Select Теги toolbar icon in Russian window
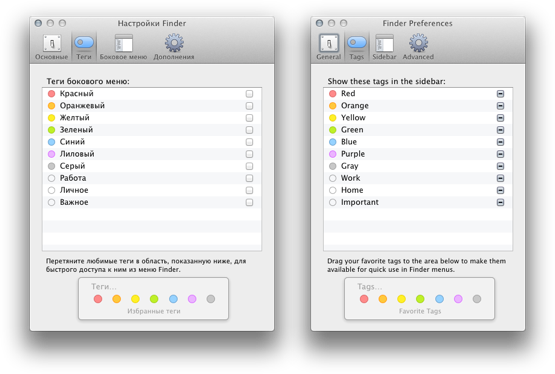The width and height of the screenshot is (555, 374). tap(84, 47)
